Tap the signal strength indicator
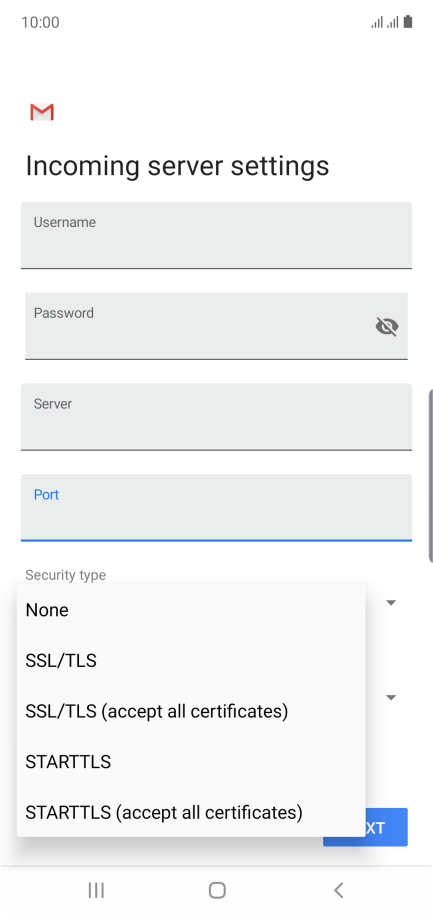This screenshot has width=433, height=916. (x=384, y=23)
